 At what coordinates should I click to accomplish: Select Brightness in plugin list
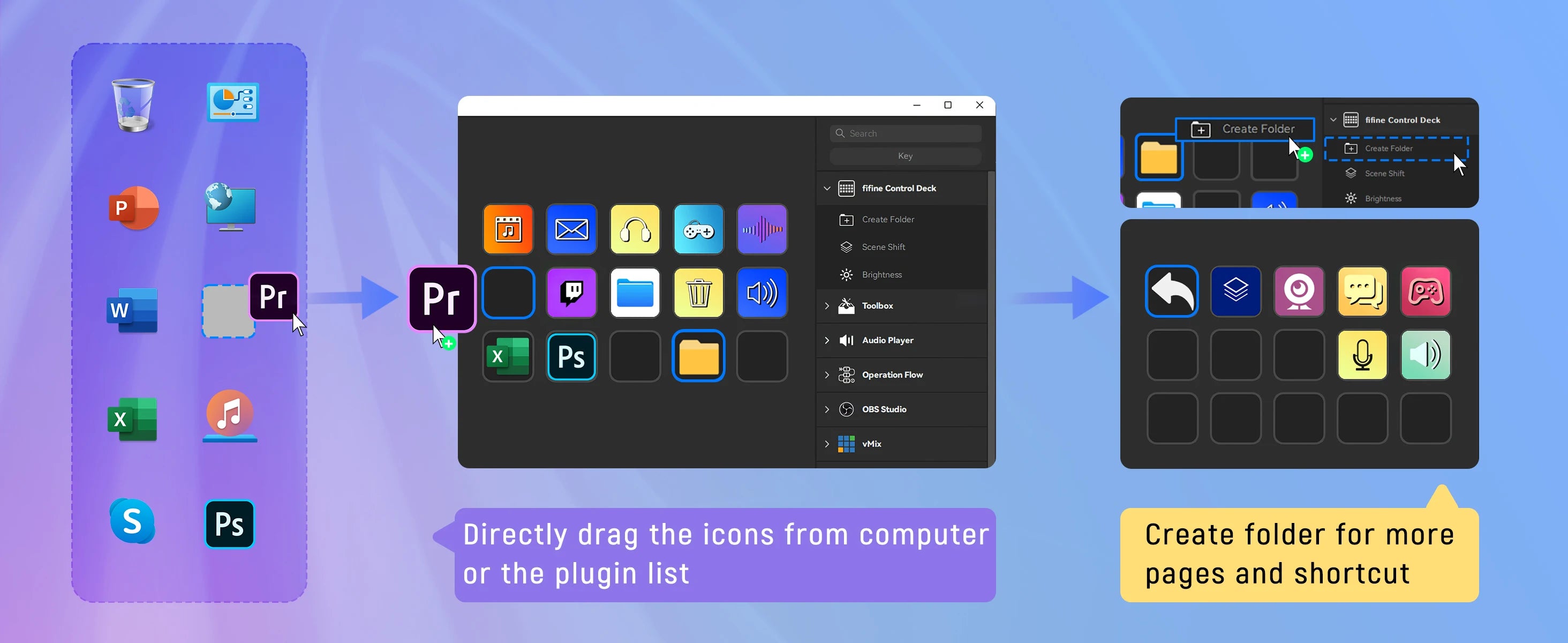(881, 274)
